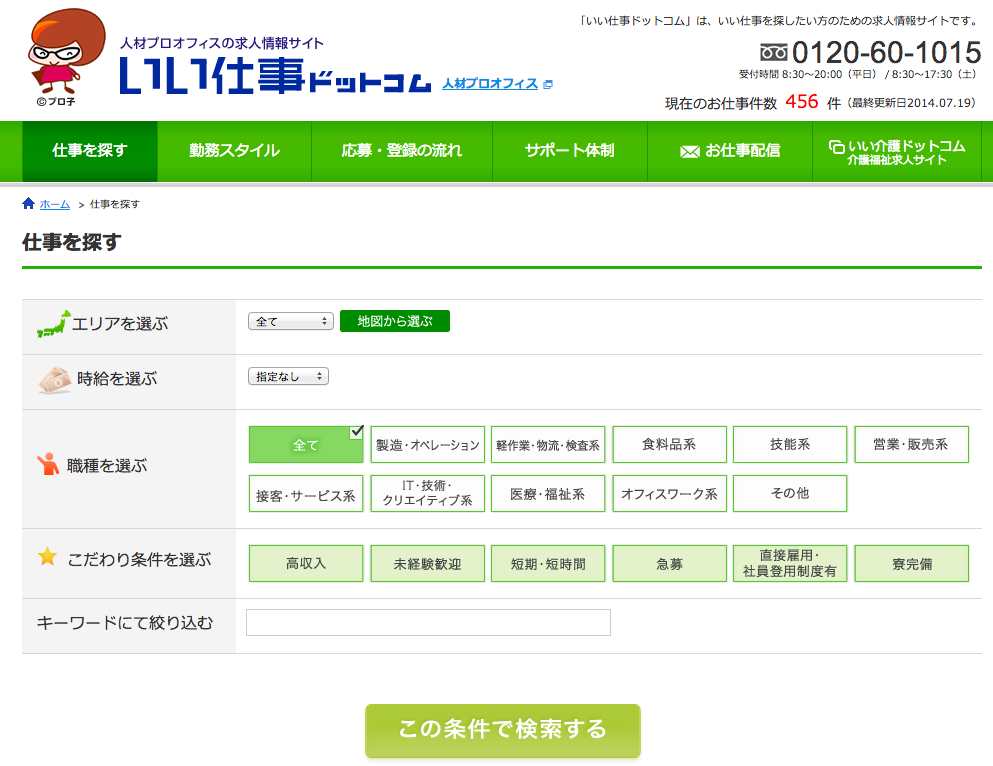The width and height of the screenshot is (993, 766).
Task: Click the yellow star conditions icon
Action: (x=47, y=558)
